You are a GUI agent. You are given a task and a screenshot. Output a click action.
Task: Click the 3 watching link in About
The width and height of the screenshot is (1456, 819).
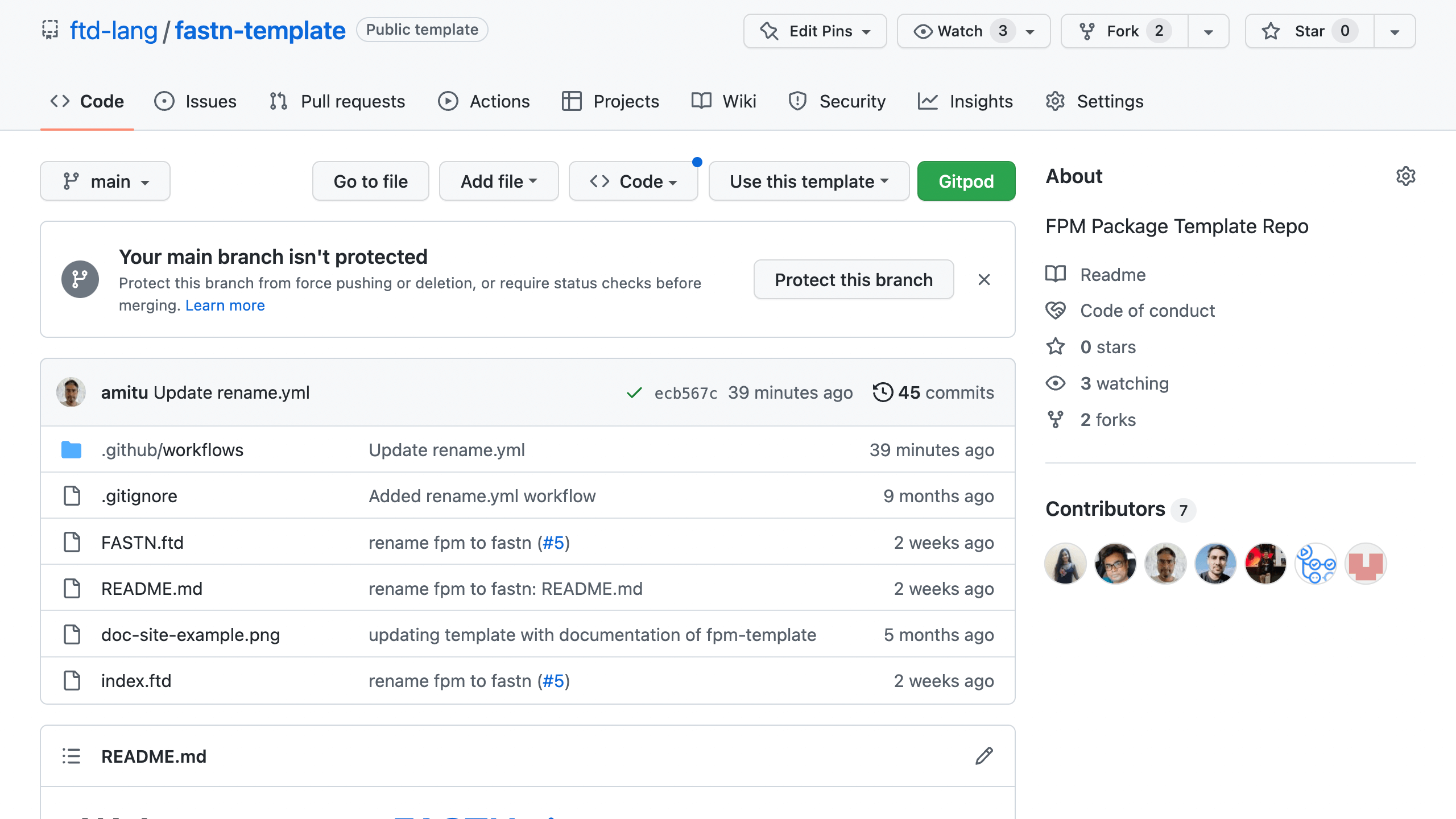(1124, 383)
